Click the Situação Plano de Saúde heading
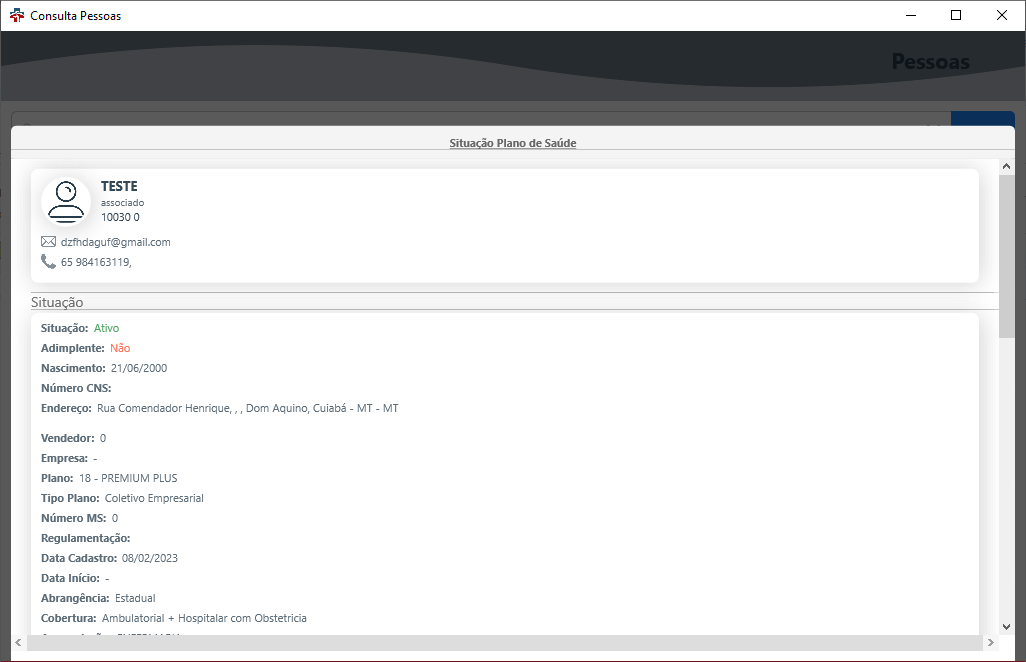 tap(512, 143)
